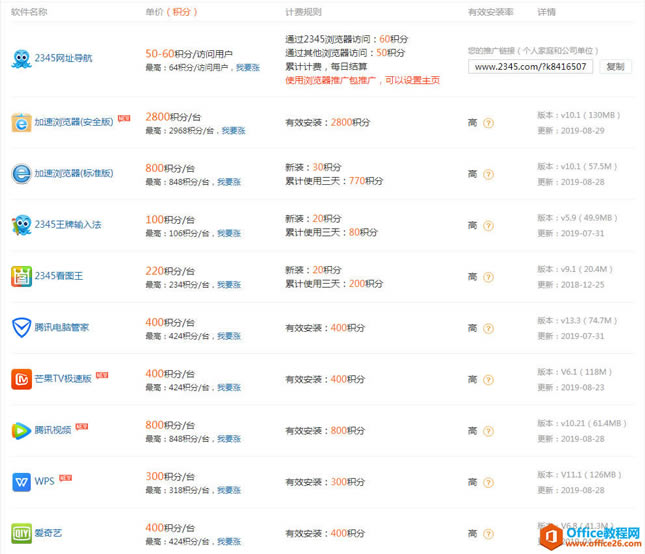This screenshot has height=554, width=645.
Task: Click 我要涨 link in 加速浏览器(标准版) row
Action: point(229,182)
